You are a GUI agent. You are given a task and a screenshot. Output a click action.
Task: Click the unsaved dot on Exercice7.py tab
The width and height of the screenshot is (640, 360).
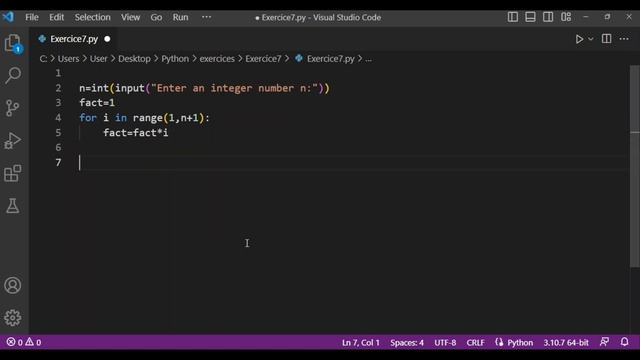point(107,39)
